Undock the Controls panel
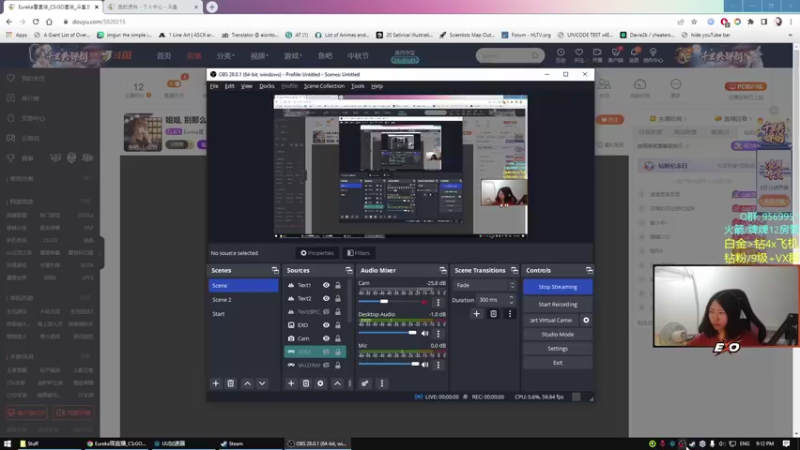The image size is (800, 450). click(589, 270)
